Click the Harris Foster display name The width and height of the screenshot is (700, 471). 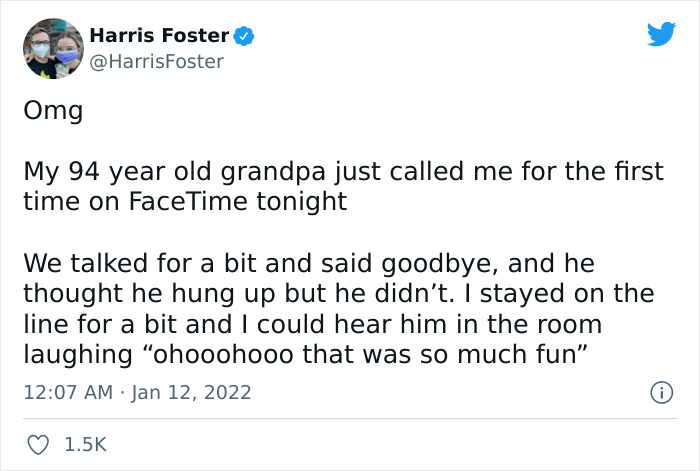[x=160, y=37]
